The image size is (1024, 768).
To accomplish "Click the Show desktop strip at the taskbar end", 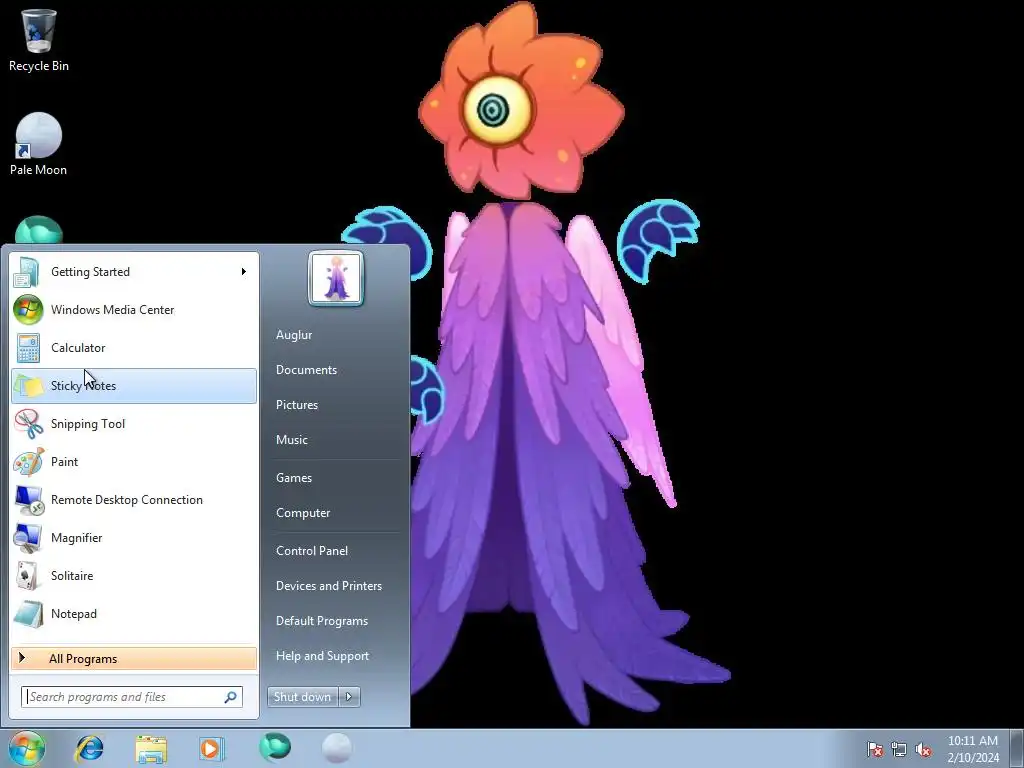I will click(x=1019, y=748).
